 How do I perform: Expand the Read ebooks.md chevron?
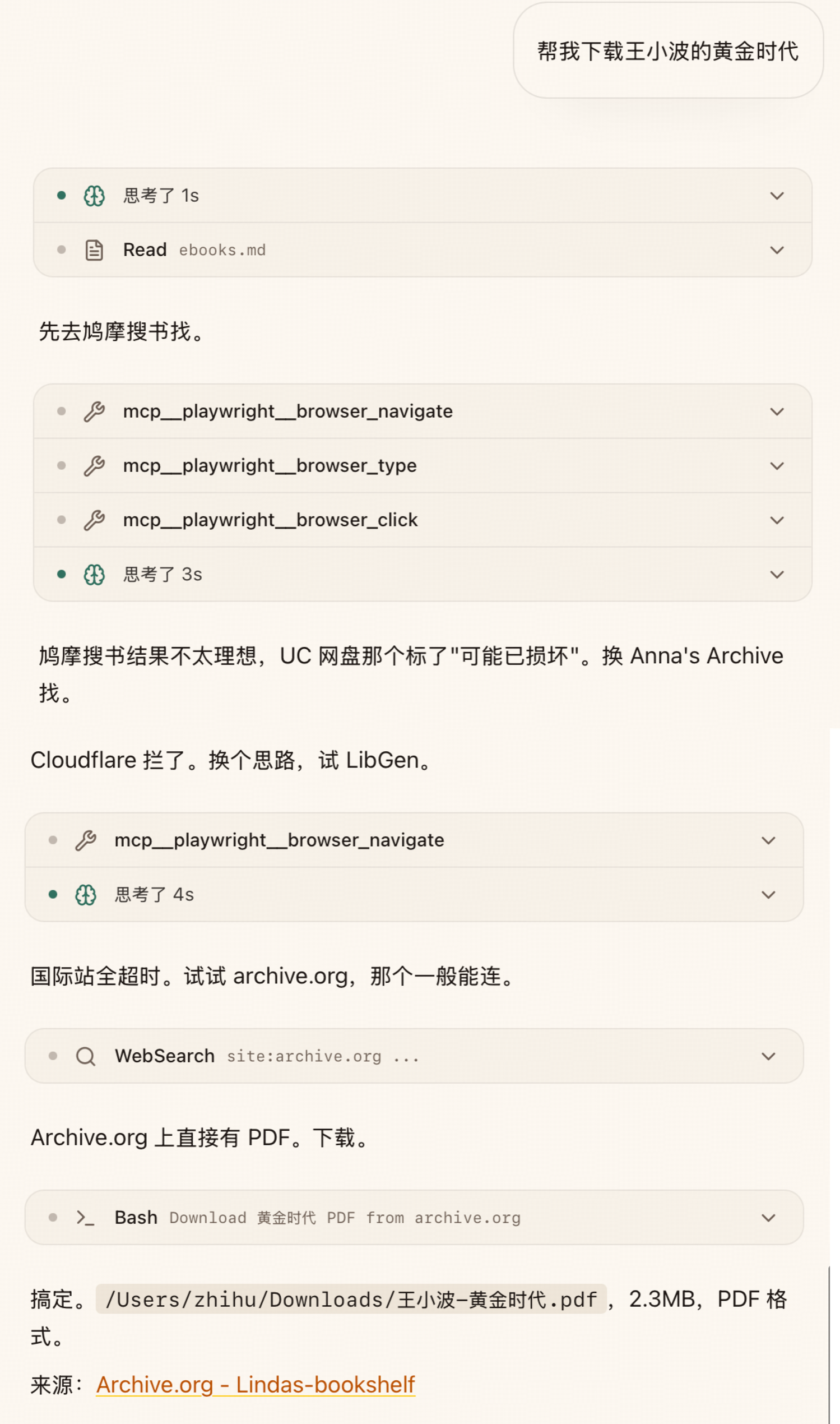[777, 250]
